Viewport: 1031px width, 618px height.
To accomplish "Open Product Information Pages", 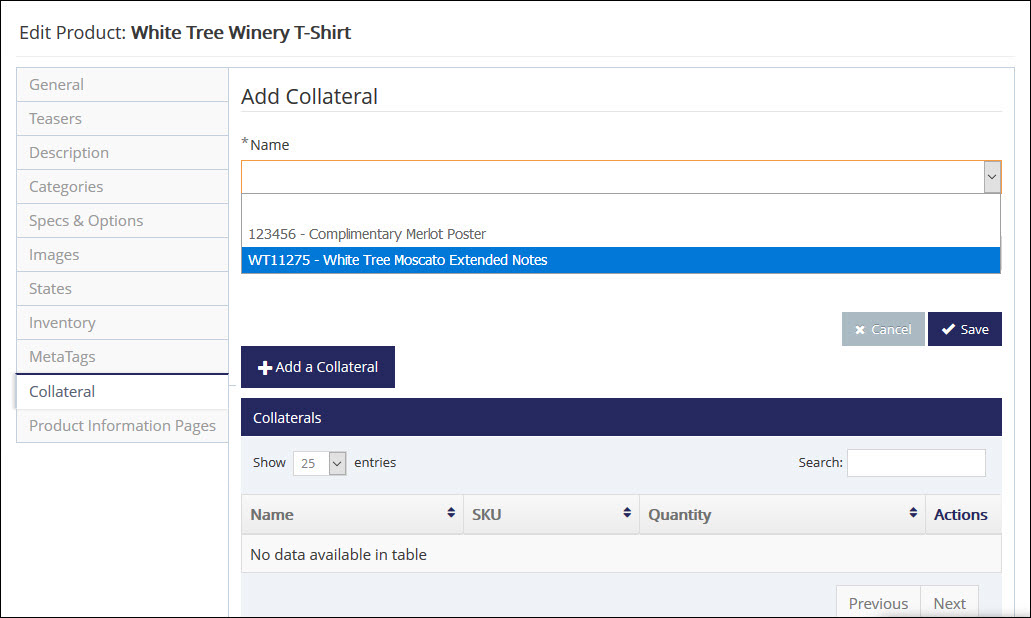I will [x=121, y=425].
